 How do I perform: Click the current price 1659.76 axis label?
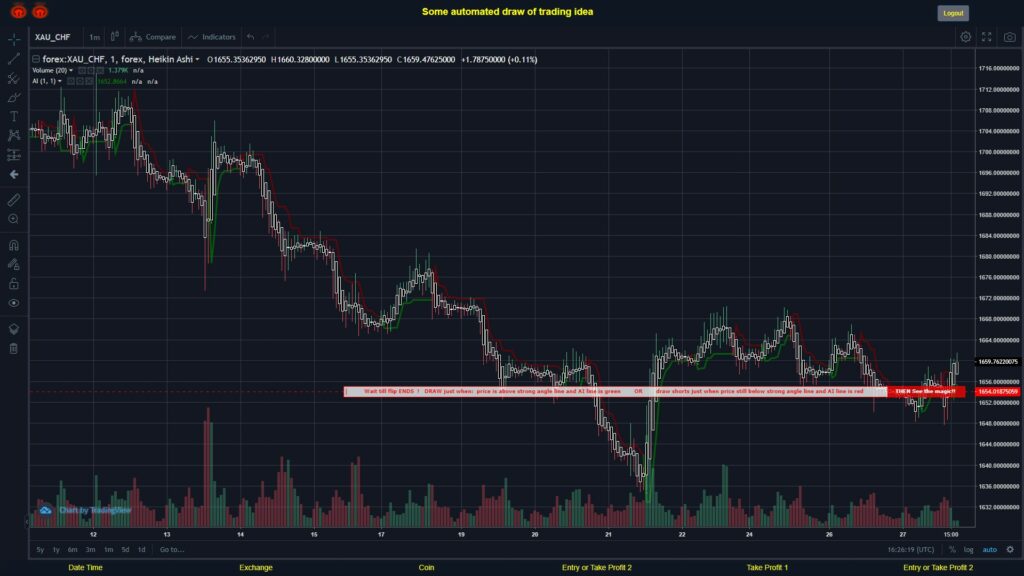(x=998, y=361)
